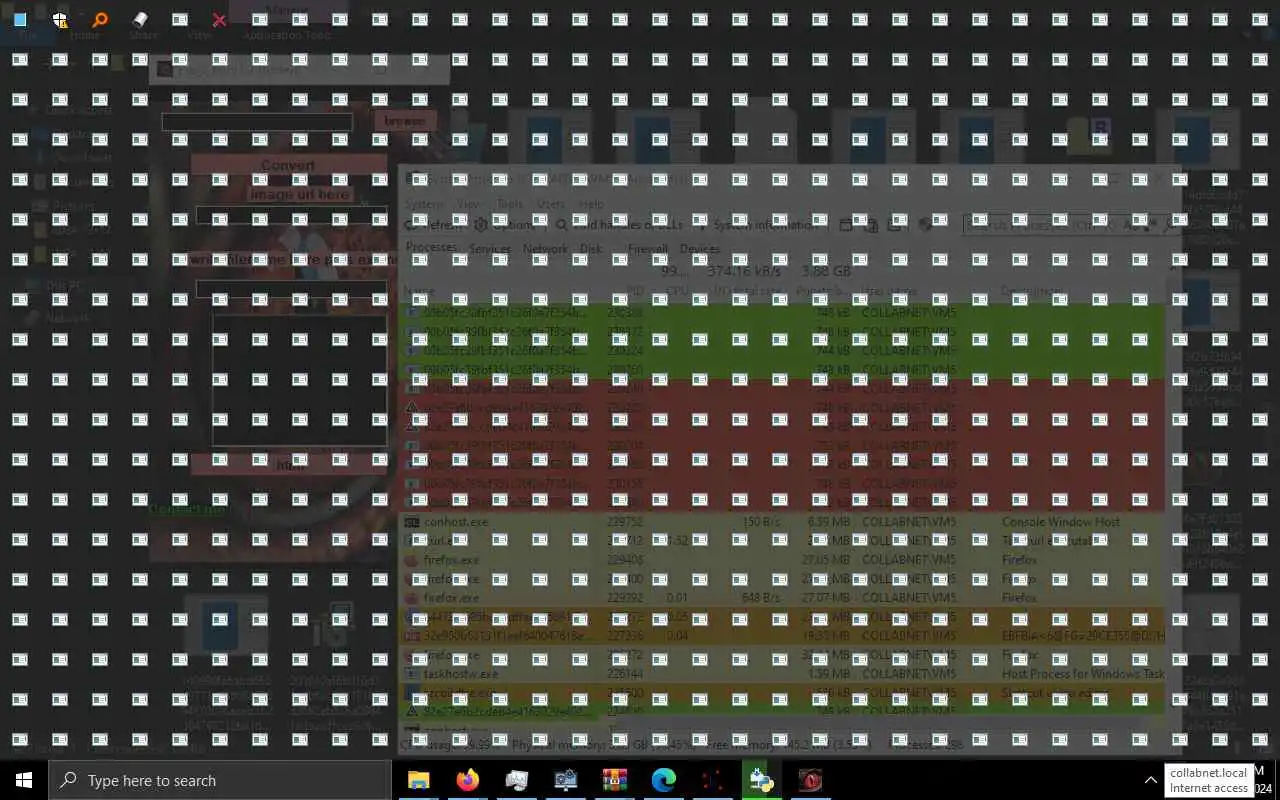Click the orange magnifier icon
The height and width of the screenshot is (800, 1280).
click(100, 20)
